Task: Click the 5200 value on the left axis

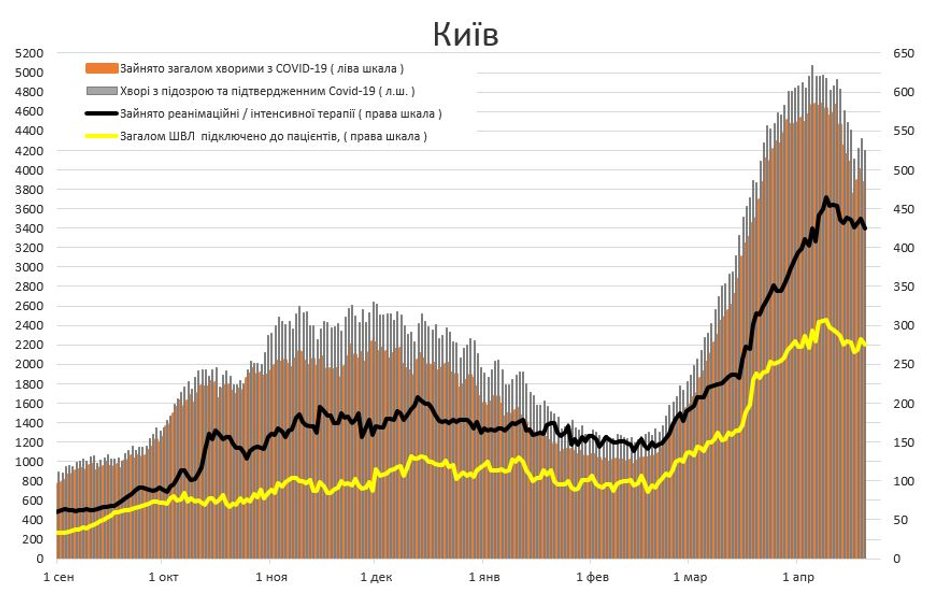Action: coord(30,53)
